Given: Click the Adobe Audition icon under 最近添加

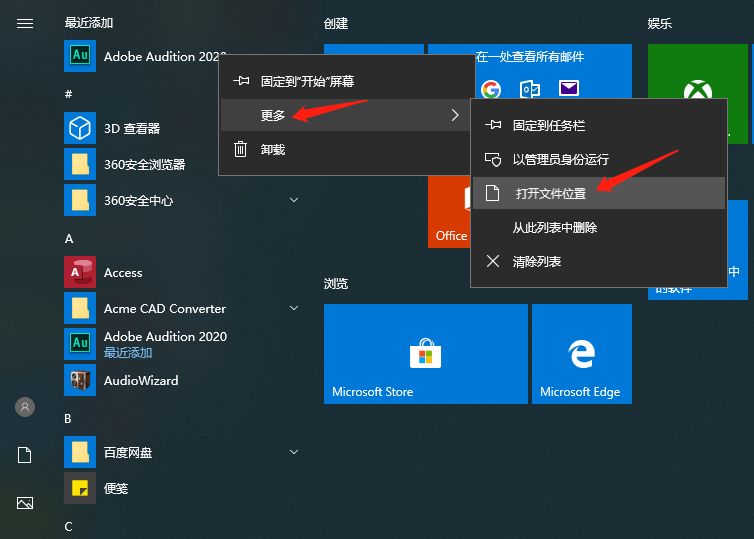Looking at the screenshot, I should tap(80, 56).
